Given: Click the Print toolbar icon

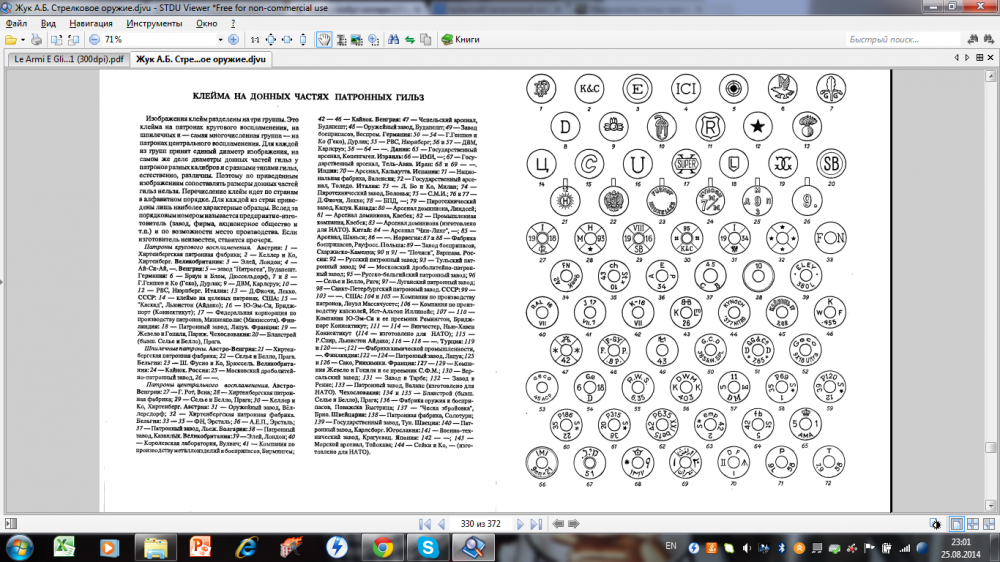Looking at the screenshot, I should tap(36, 39).
